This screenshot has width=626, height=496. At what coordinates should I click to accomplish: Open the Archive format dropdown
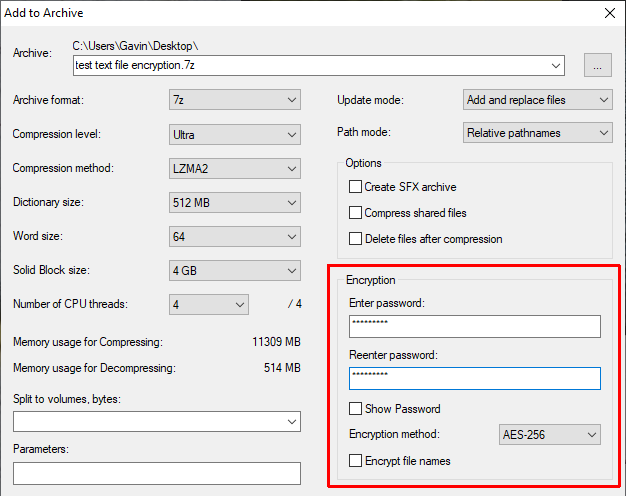click(x=235, y=100)
